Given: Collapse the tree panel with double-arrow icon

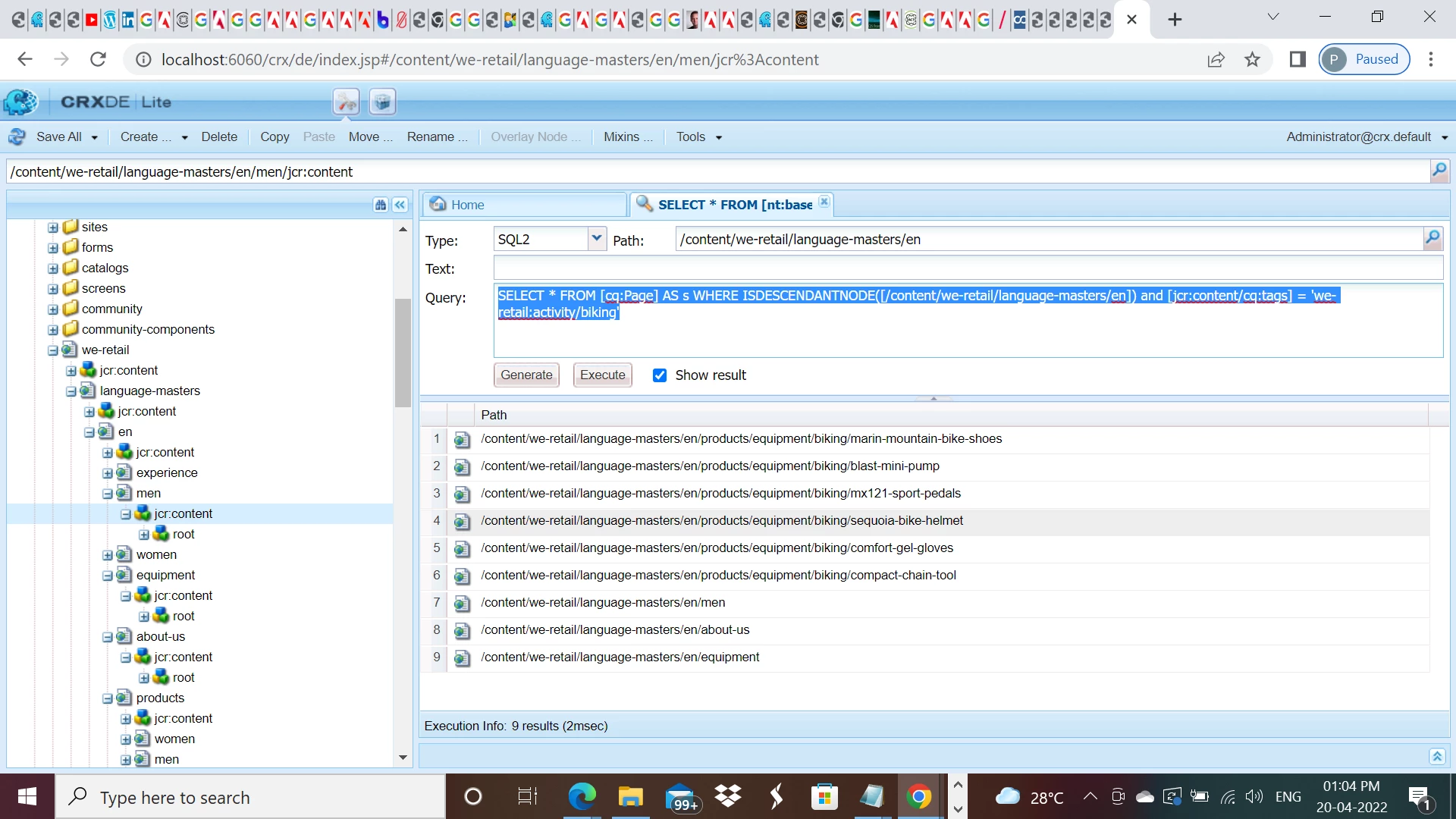Looking at the screenshot, I should [x=400, y=205].
